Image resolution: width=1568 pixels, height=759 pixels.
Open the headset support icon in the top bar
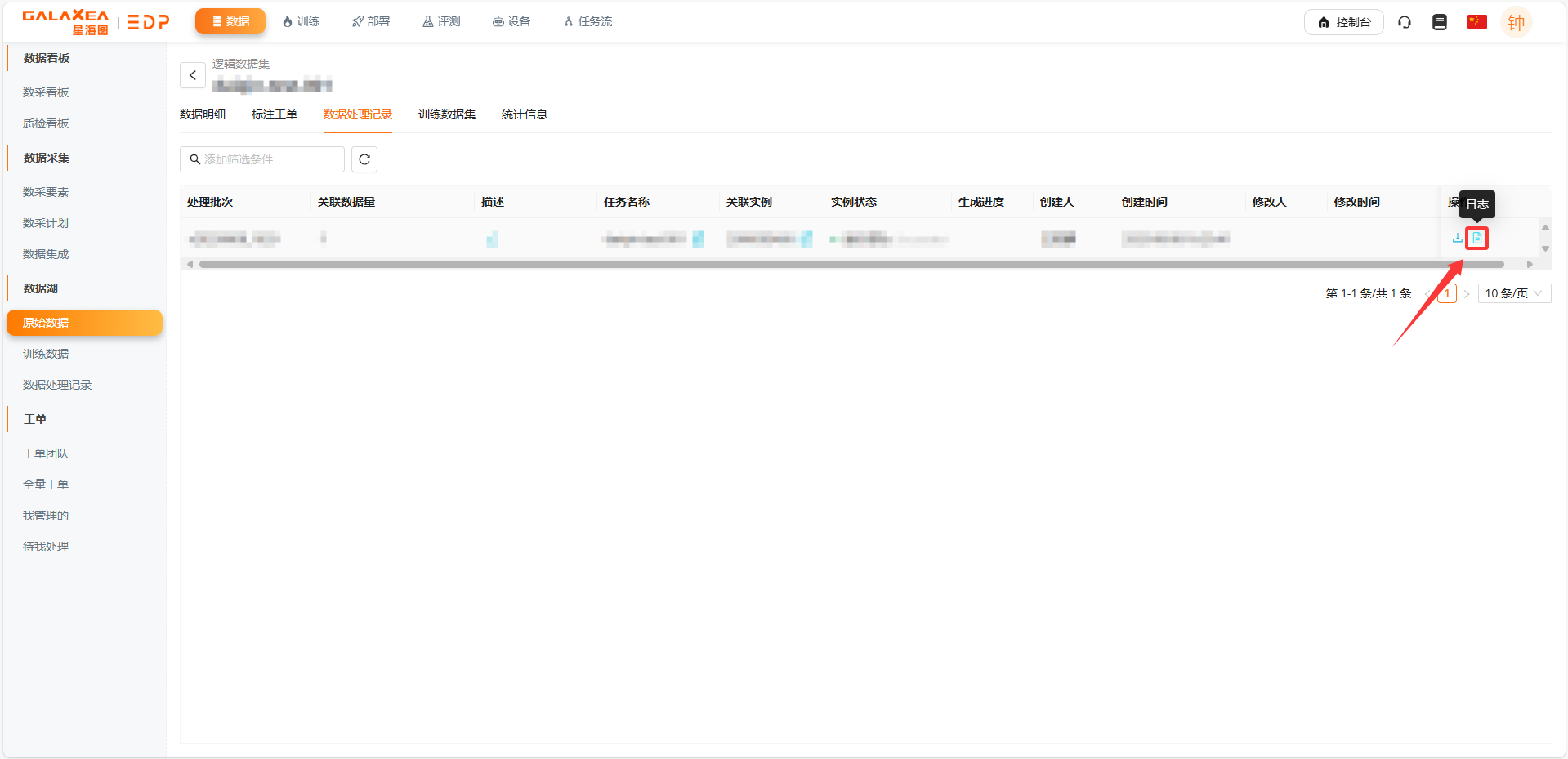pos(1405,22)
